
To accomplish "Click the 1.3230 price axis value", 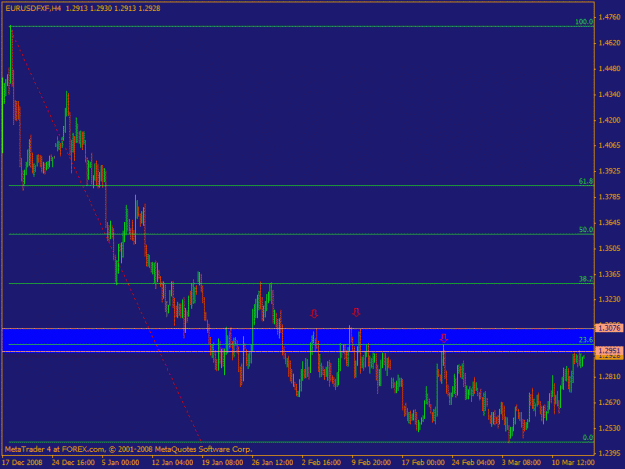I will (610, 299).
